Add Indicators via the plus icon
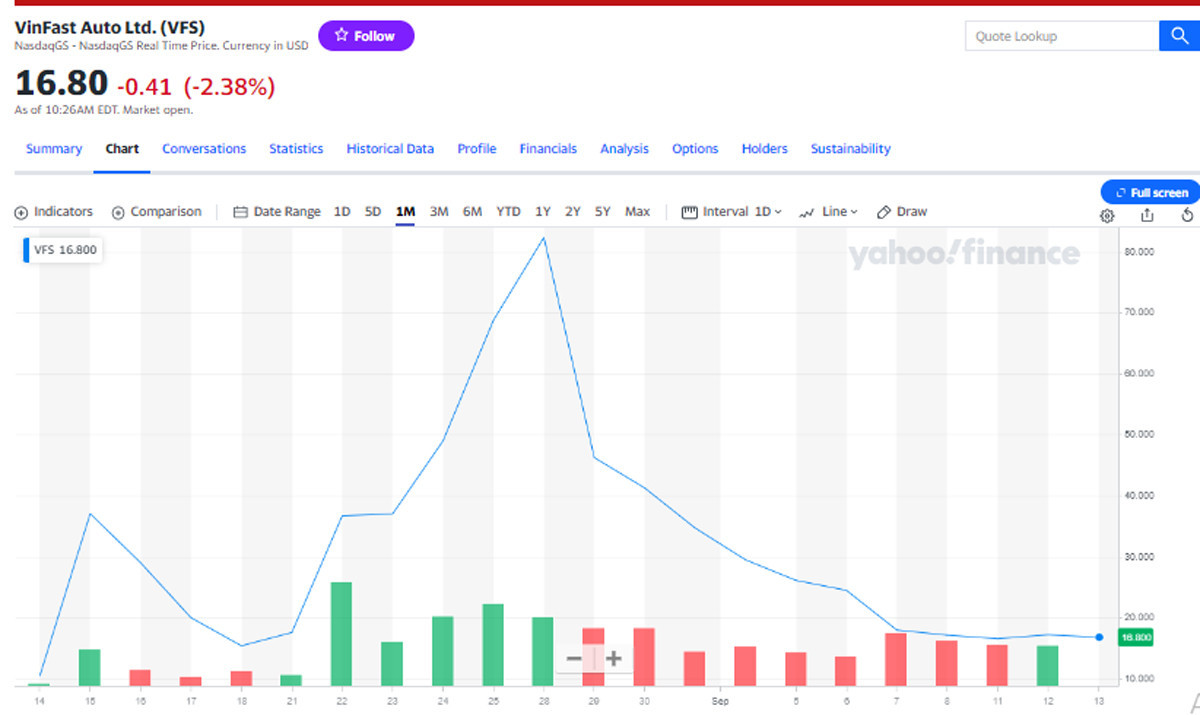 tap(21, 212)
